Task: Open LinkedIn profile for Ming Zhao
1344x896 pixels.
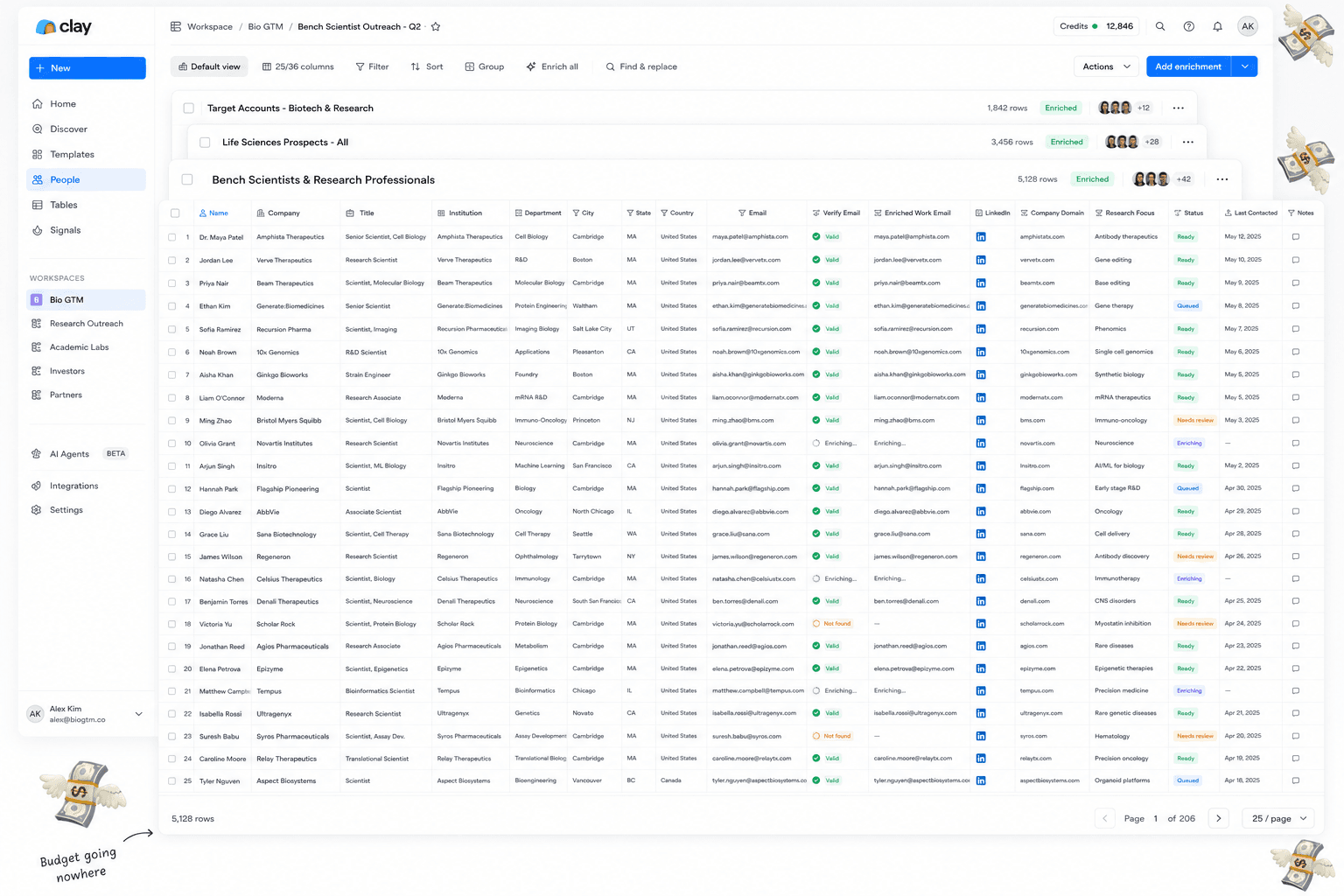Action: pos(981,420)
